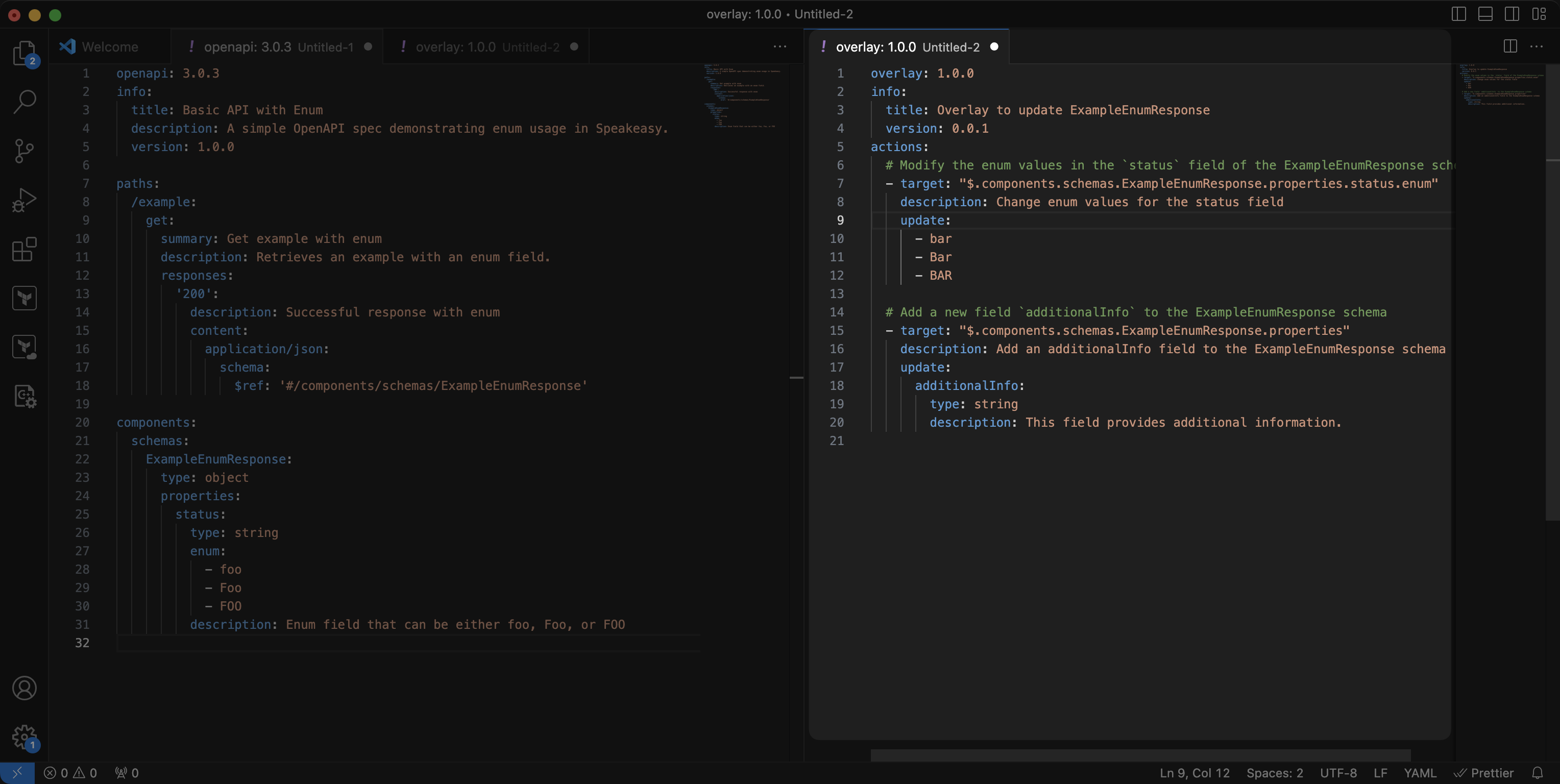Viewport: 1560px width, 784px height.
Task: Open the Customize Layout control
Action: point(1539,14)
